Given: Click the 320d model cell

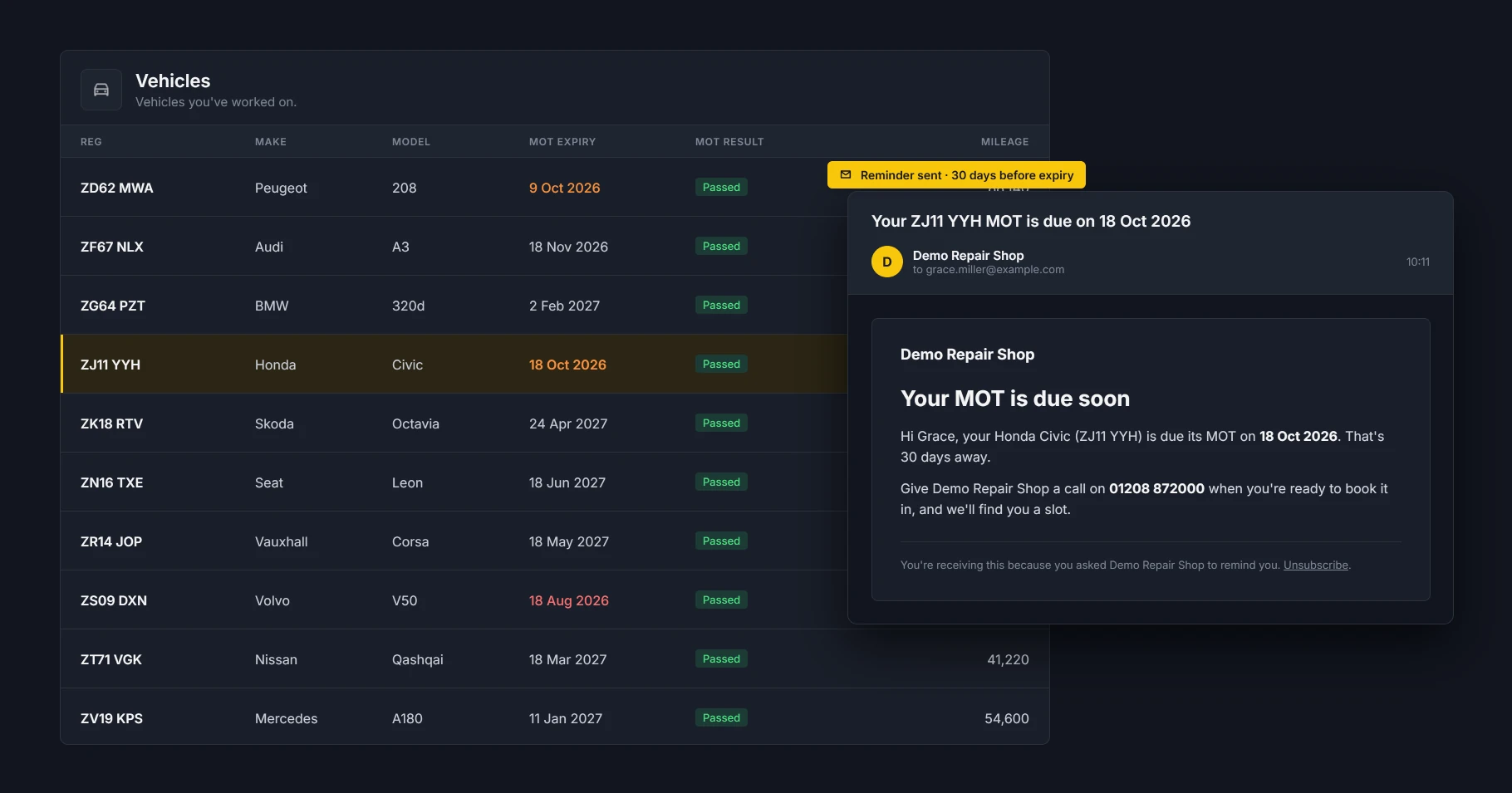Looking at the screenshot, I should click(408, 306).
